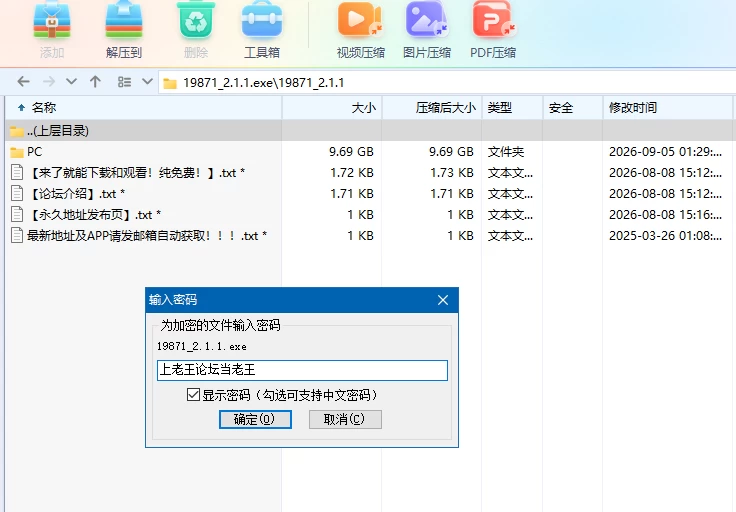Click the 2026-09-05 modified time cell

tap(665, 152)
